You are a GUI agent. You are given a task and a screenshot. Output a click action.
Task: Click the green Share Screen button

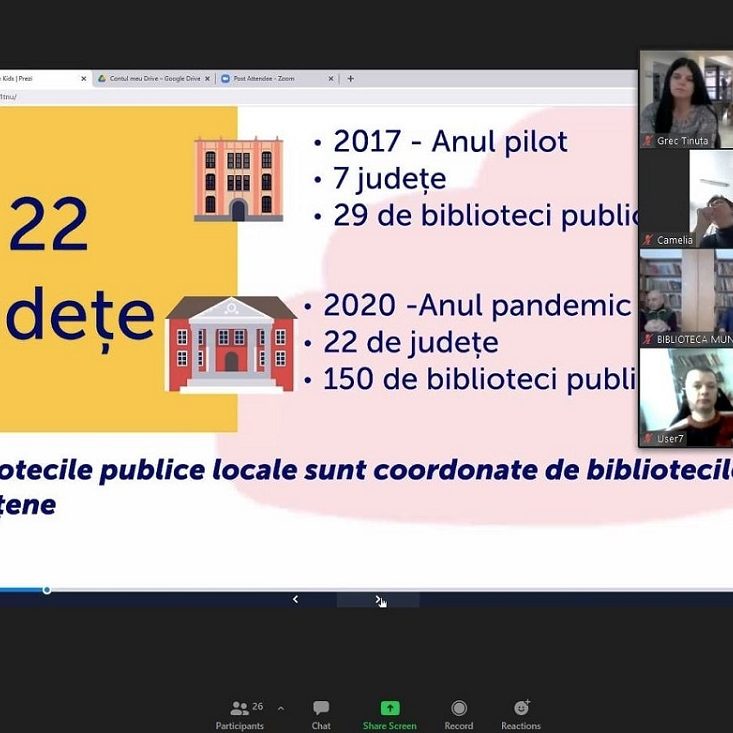point(389,714)
